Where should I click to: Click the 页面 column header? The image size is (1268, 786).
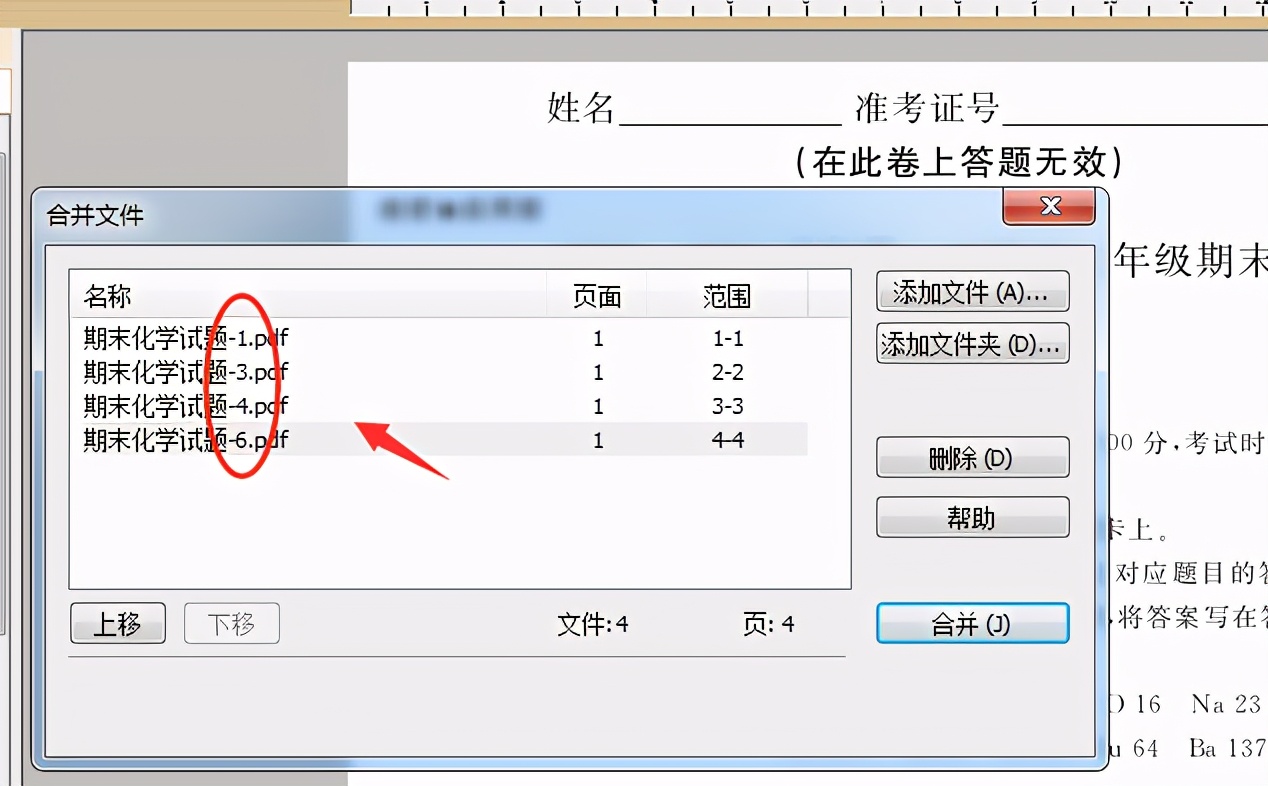(x=597, y=296)
